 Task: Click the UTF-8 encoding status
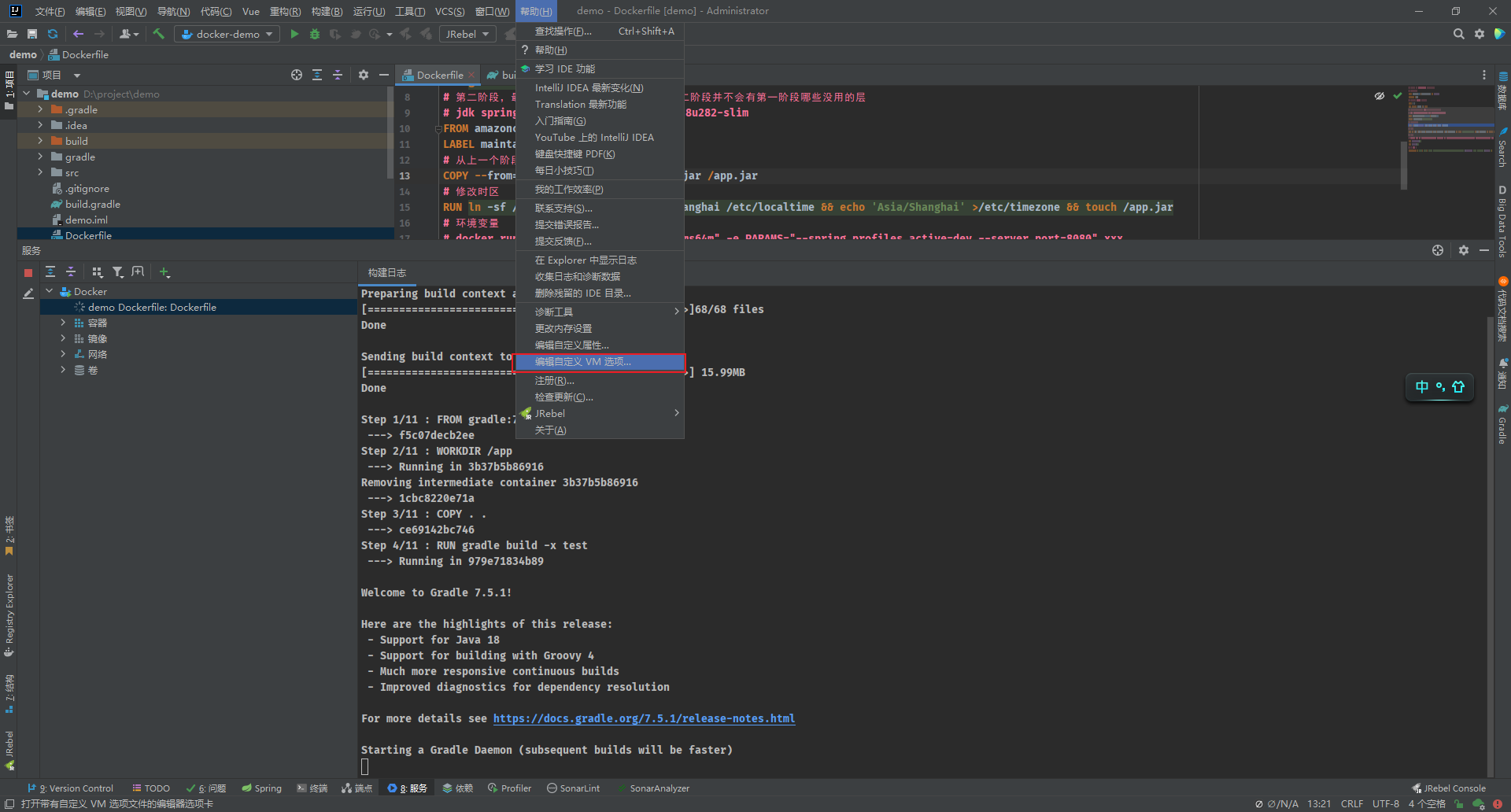click(1385, 803)
